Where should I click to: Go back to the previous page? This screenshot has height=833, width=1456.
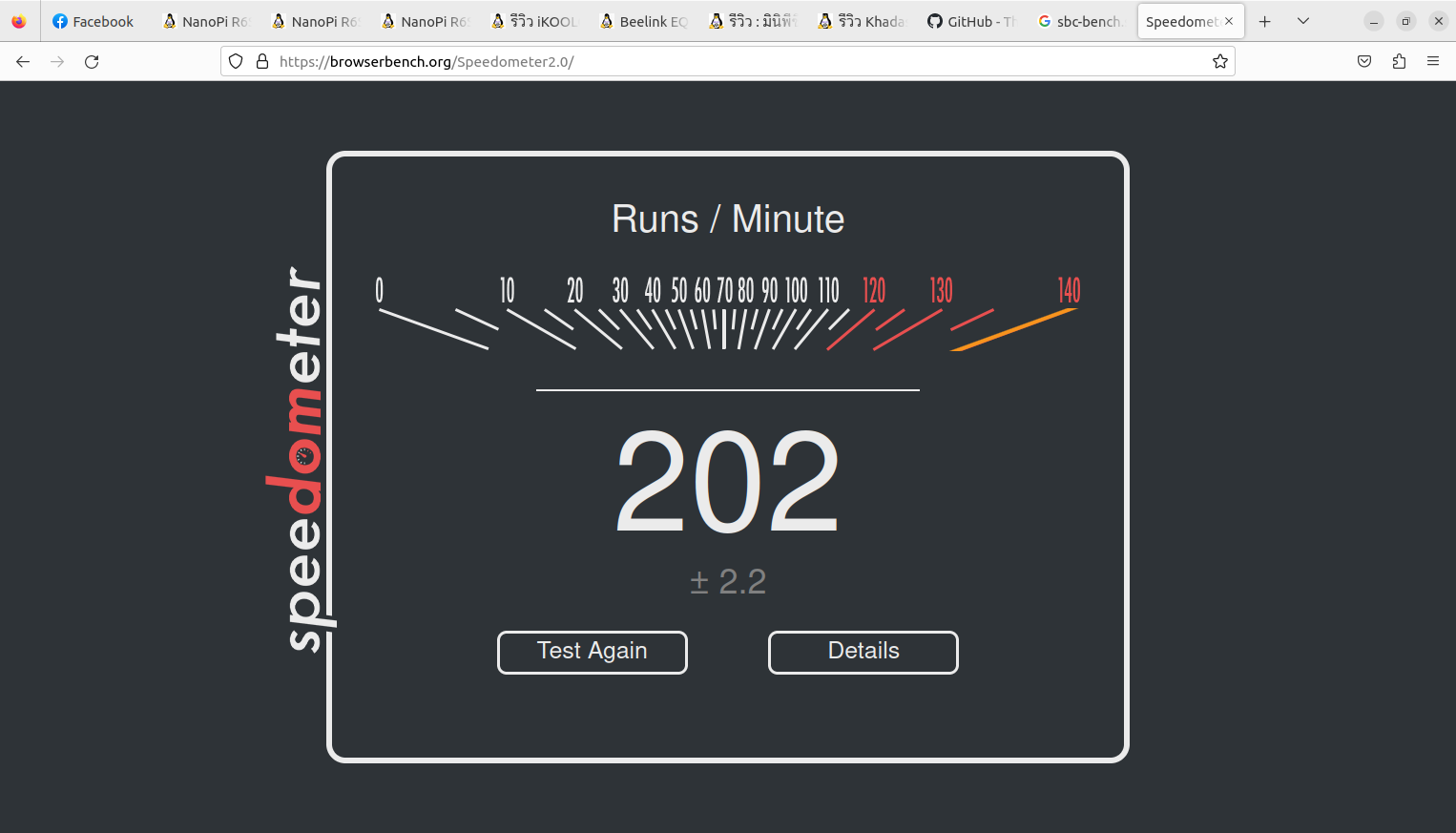click(23, 61)
